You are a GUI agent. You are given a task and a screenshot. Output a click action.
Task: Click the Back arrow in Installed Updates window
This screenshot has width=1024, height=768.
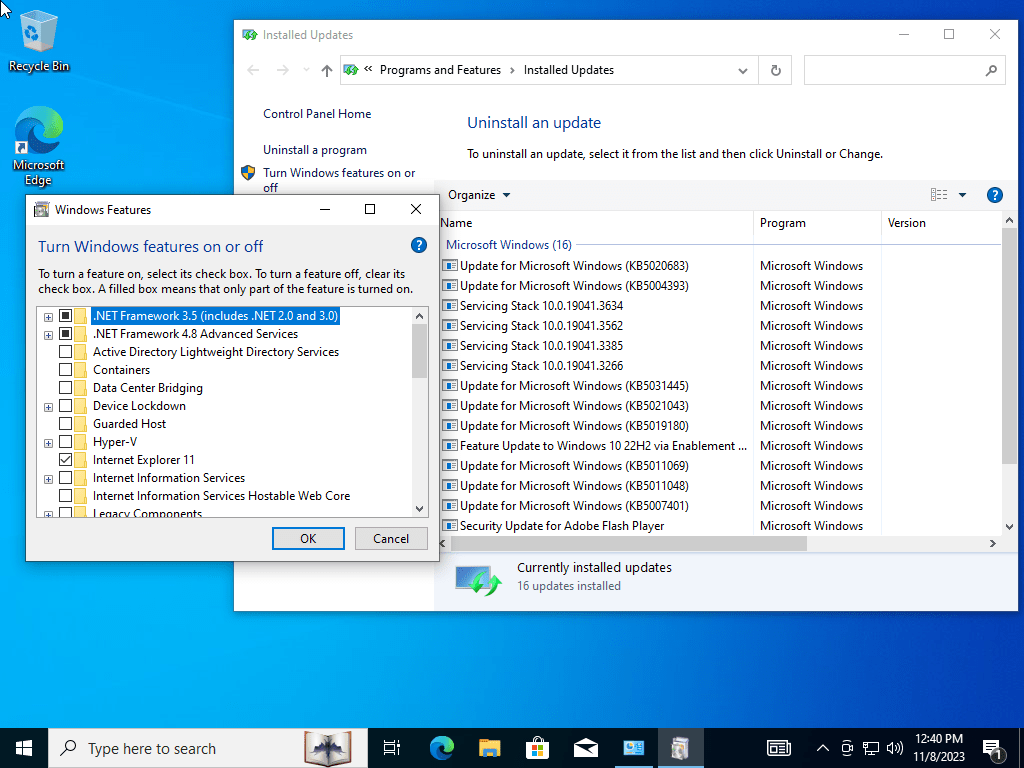click(x=253, y=70)
